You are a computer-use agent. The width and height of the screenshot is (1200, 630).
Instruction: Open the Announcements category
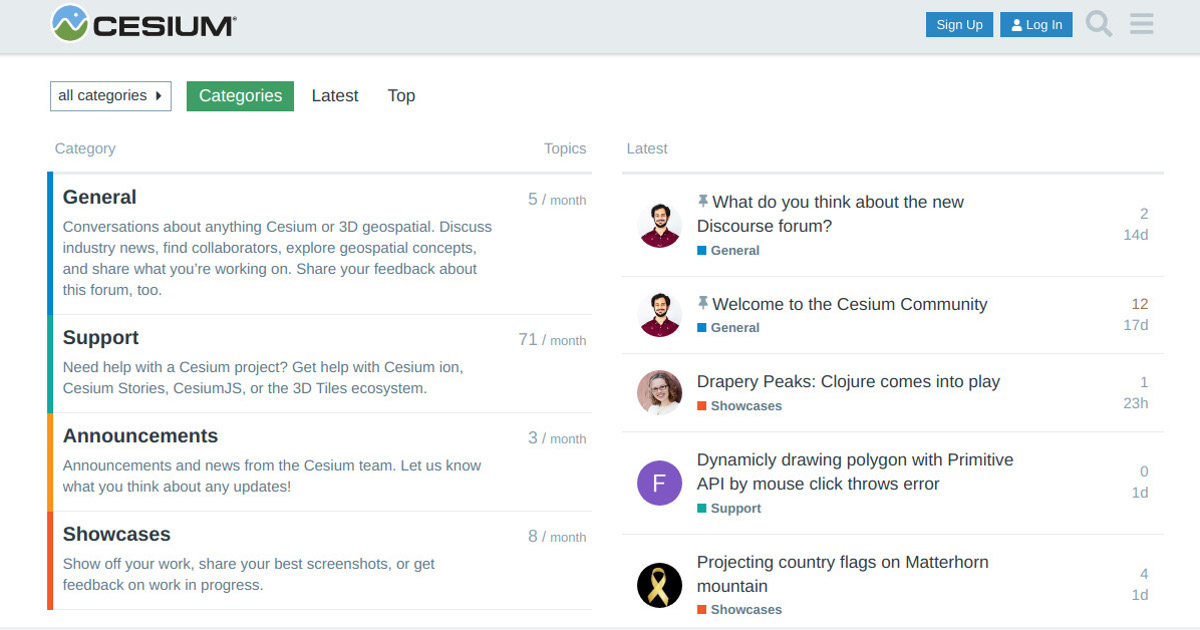pyautogui.click(x=140, y=436)
